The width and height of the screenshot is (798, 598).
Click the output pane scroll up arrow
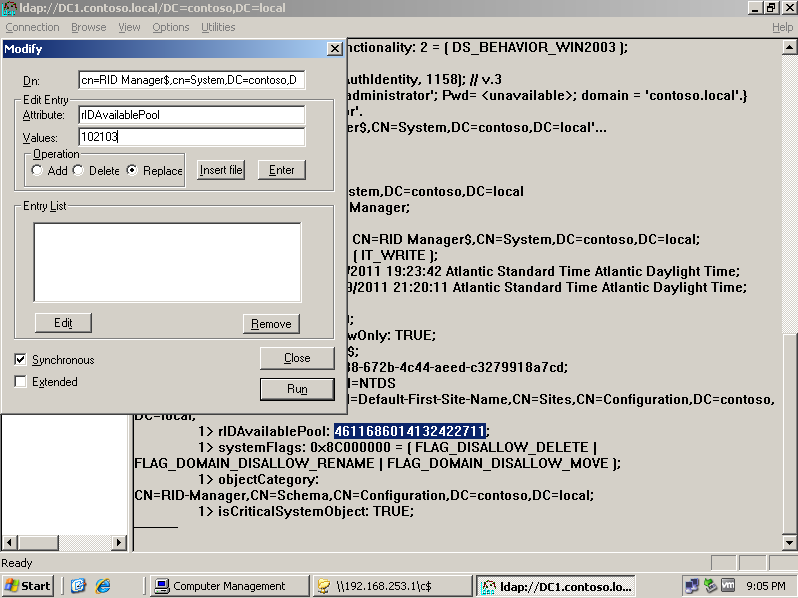tap(789, 47)
